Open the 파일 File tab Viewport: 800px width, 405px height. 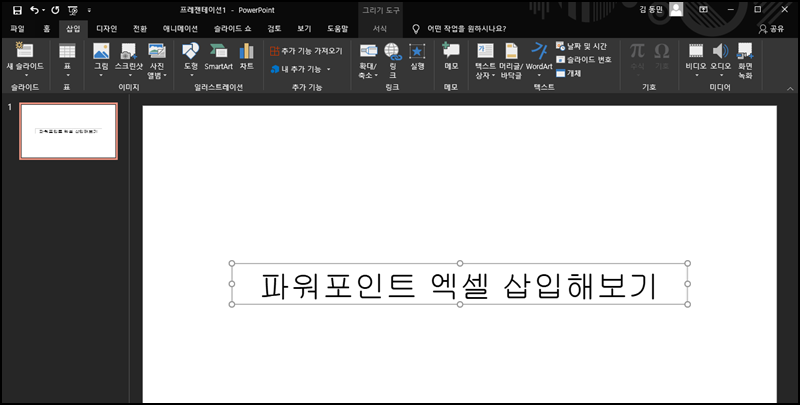click(x=17, y=29)
